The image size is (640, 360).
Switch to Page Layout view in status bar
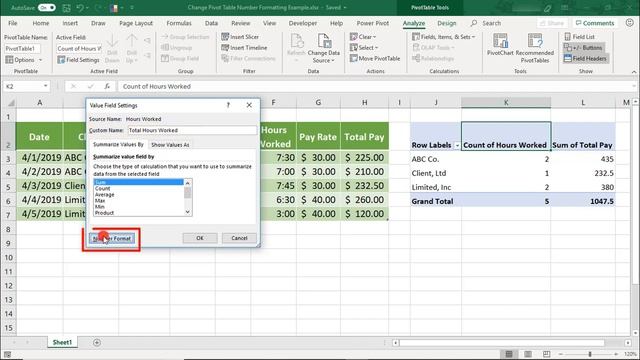point(528,354)
